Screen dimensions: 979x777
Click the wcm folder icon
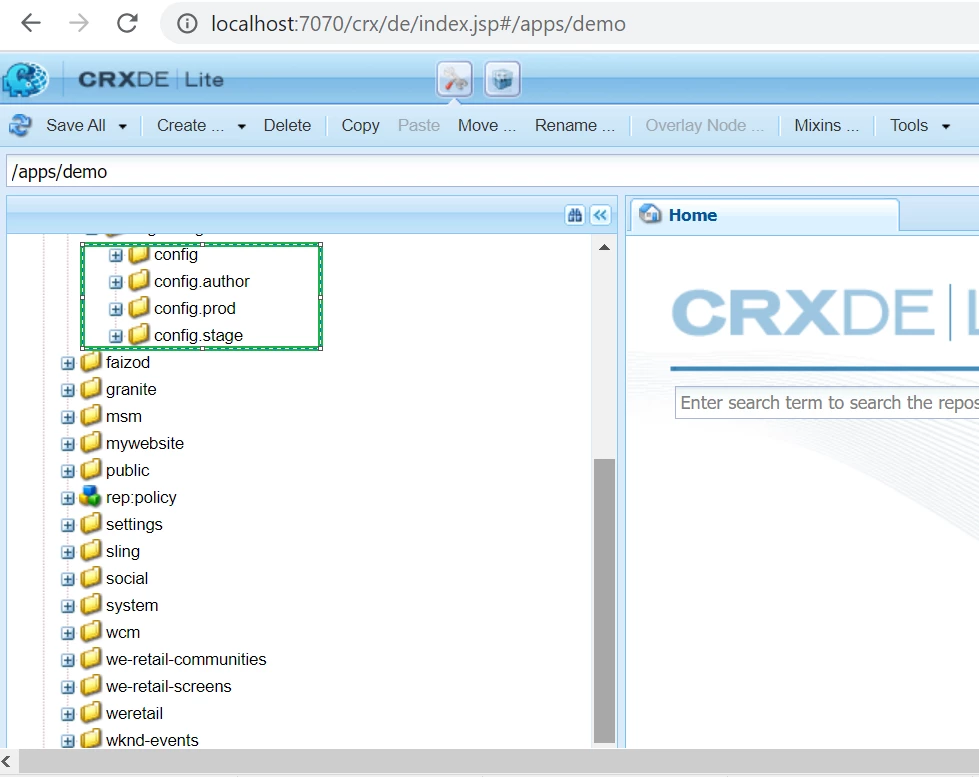pos(91,631)
